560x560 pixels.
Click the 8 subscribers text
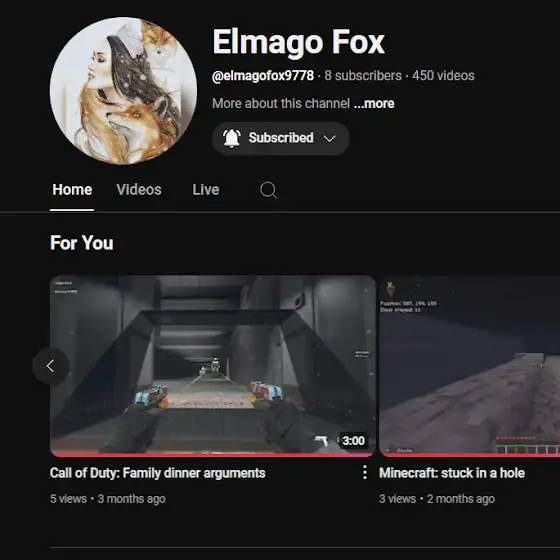click(x=363, y=76)
